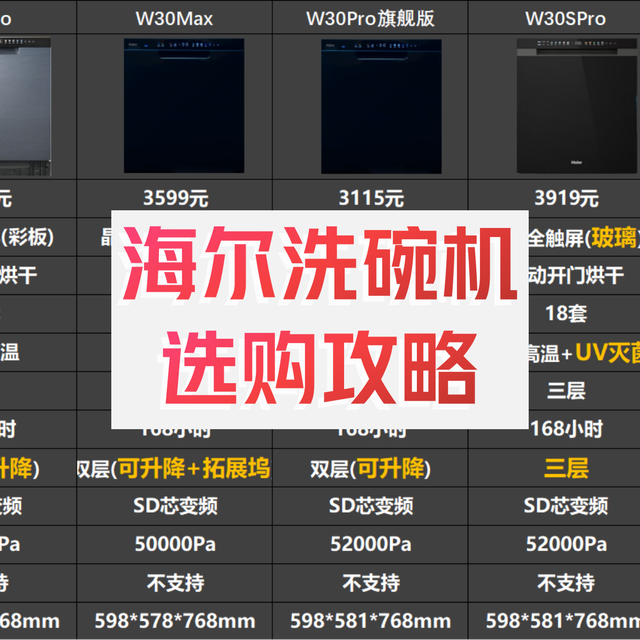The image size is (640, 640).
Task: Click the 18套 capacity cell
Action: 566,313
